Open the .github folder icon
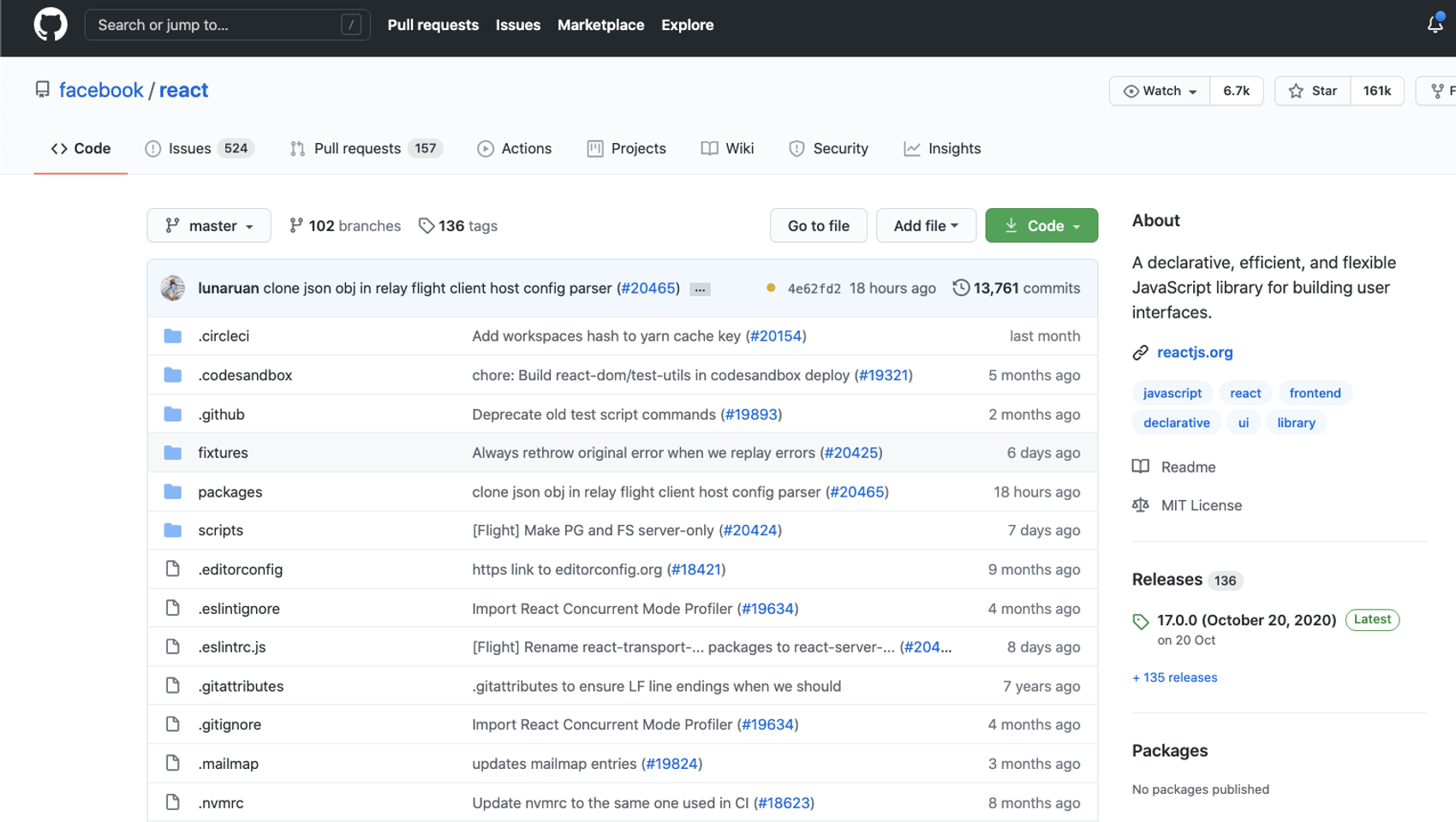This screenshot has height=822, width=1456. [x=173, y=414]
